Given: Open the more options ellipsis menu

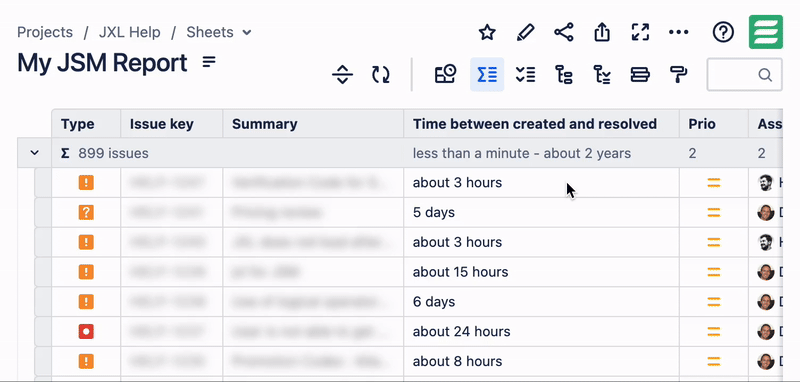Looking at the screenshot, I should pos(679,33).
